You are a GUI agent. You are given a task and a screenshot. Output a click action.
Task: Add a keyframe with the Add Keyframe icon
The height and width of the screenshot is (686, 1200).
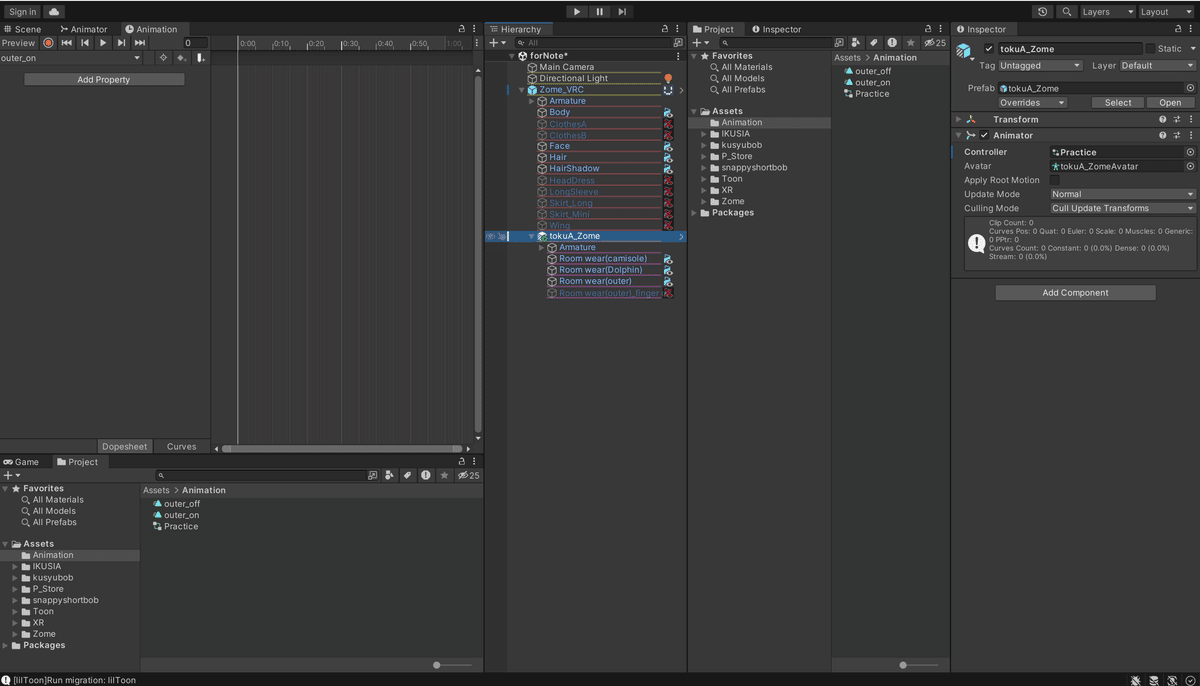click(182, 58)
